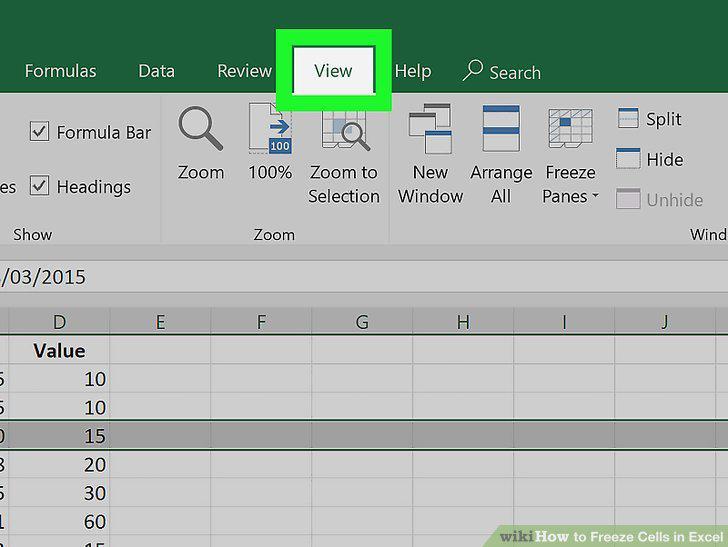
Task: Click the cell containing 15 in highlighted row
Action: point(59,436)
